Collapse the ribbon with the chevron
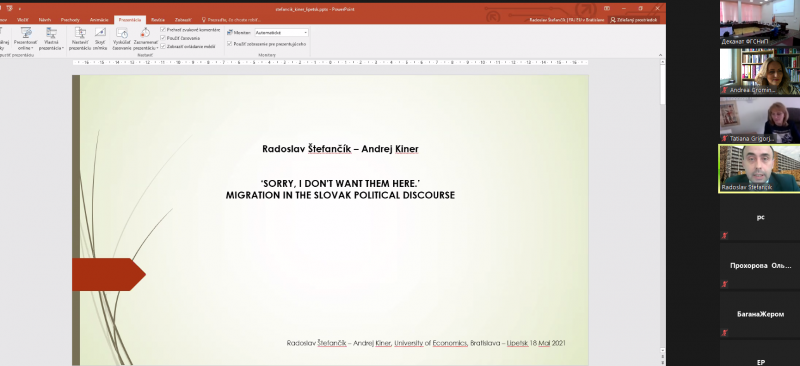Image resolution: width=800 pixels, height=366 pixels. click(660, 55)
